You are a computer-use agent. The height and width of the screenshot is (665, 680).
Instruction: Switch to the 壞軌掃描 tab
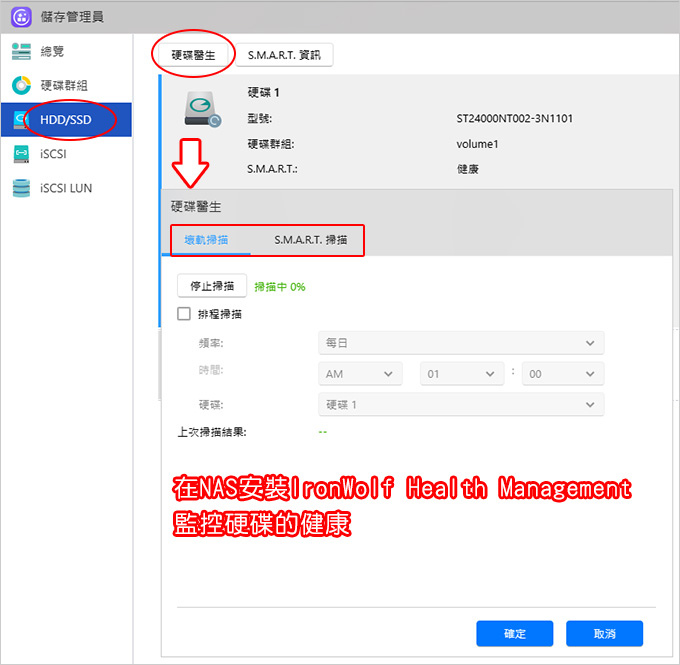pos(206,240)
